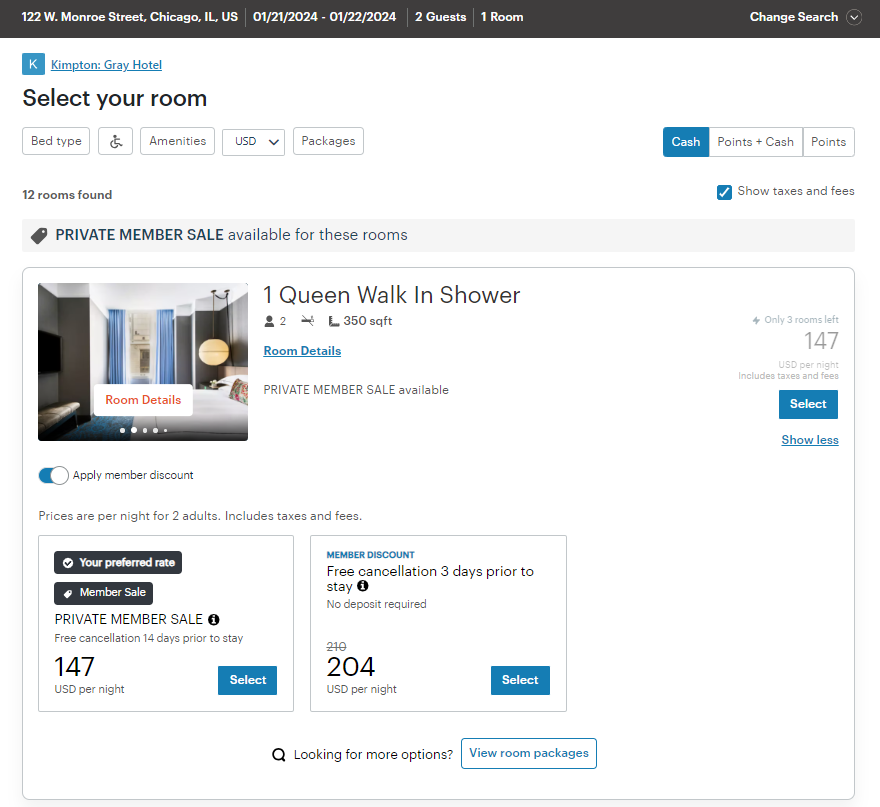880x807 pixels.
Task: Select the accessibility filter icon
Action: 115,141
